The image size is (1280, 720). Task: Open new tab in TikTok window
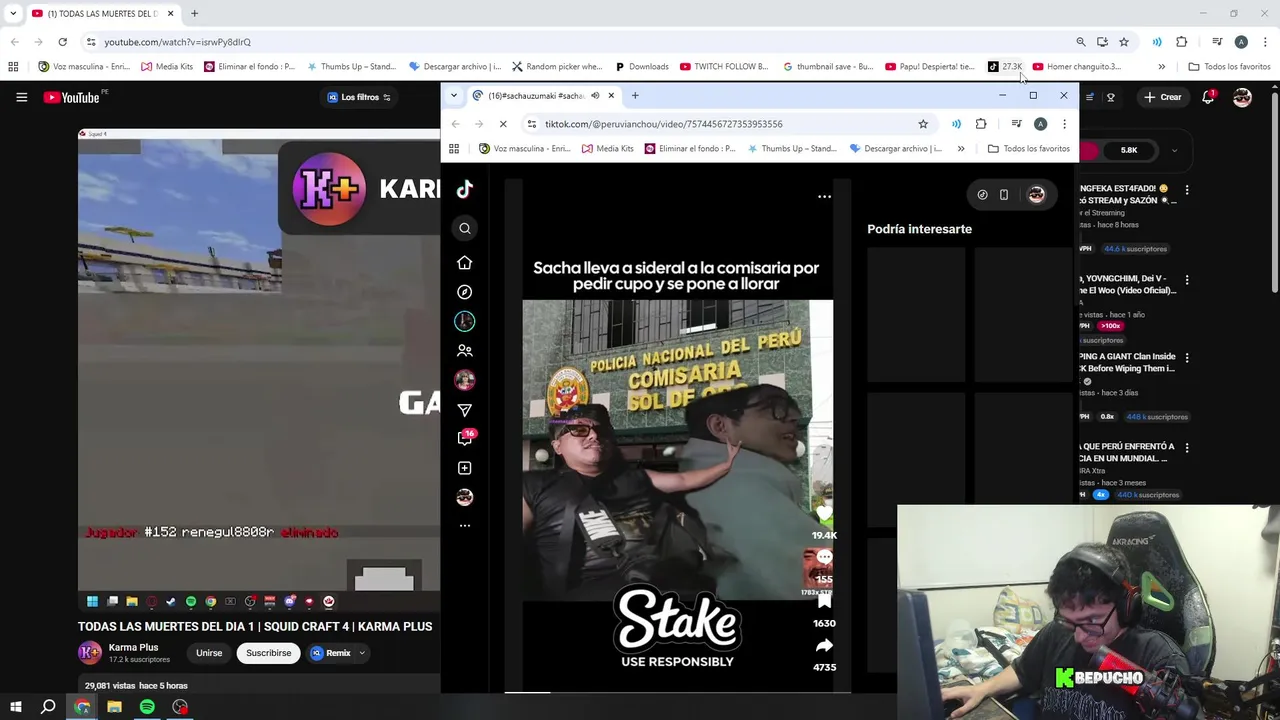[635, 96]
